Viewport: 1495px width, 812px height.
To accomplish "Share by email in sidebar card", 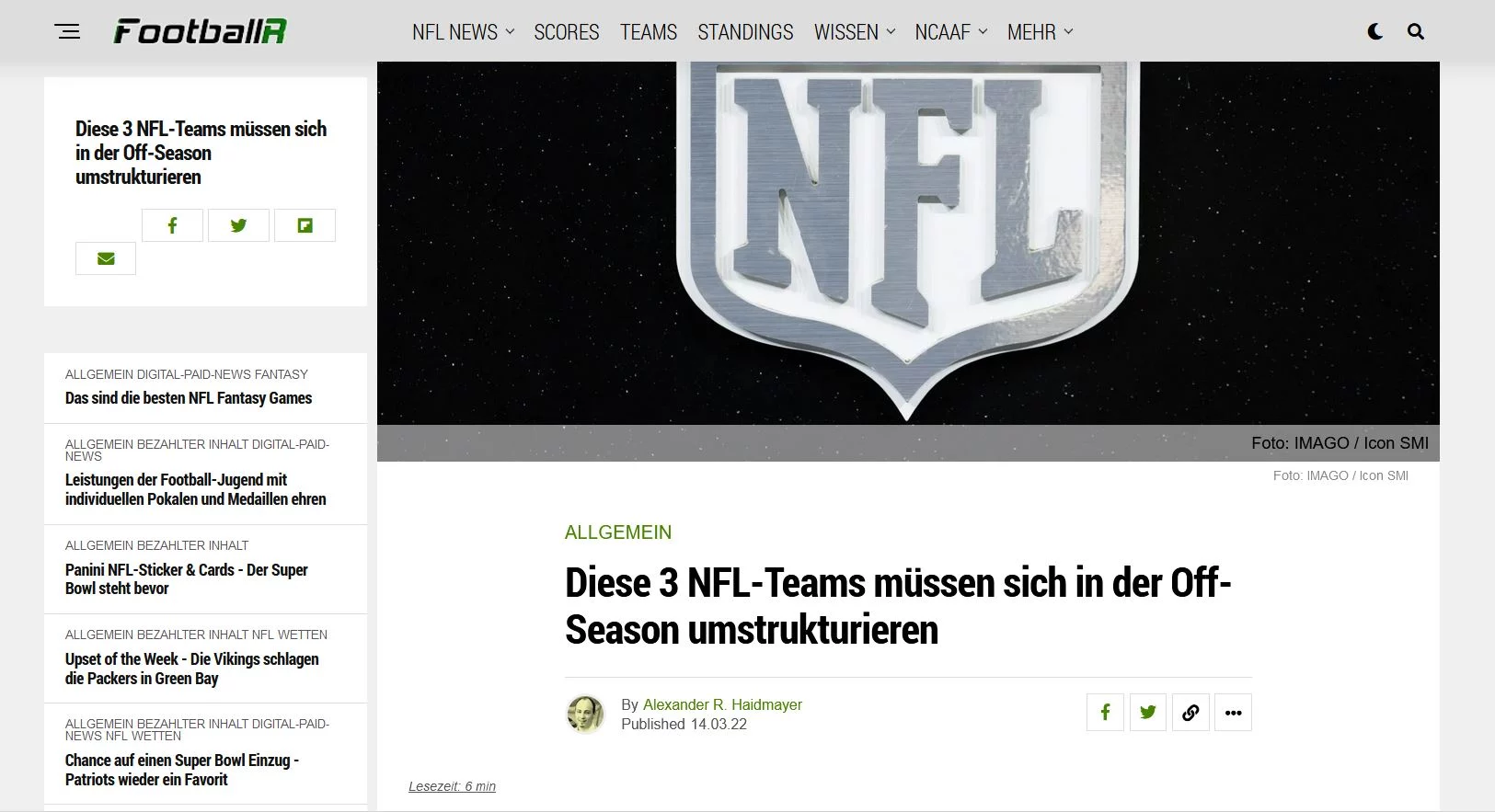I will coord(106,258).
